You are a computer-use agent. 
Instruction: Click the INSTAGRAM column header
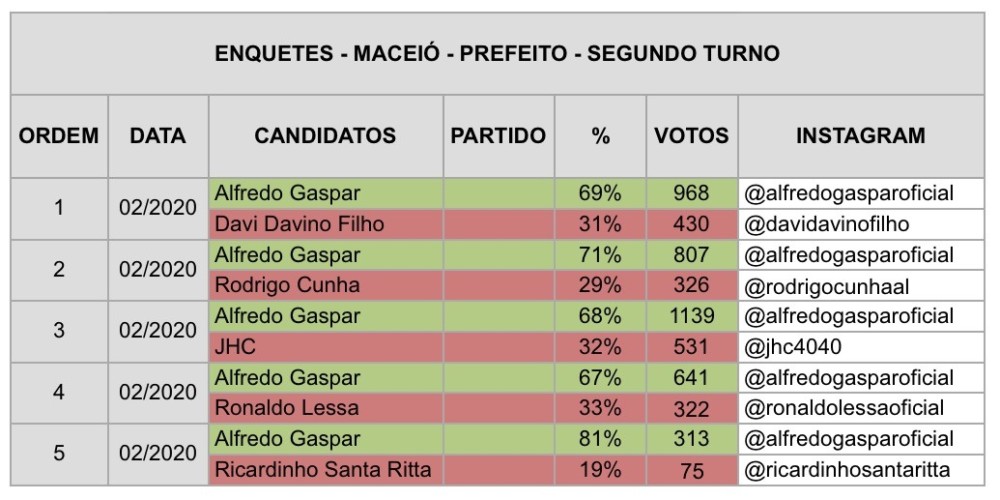[x=860, y=136]
